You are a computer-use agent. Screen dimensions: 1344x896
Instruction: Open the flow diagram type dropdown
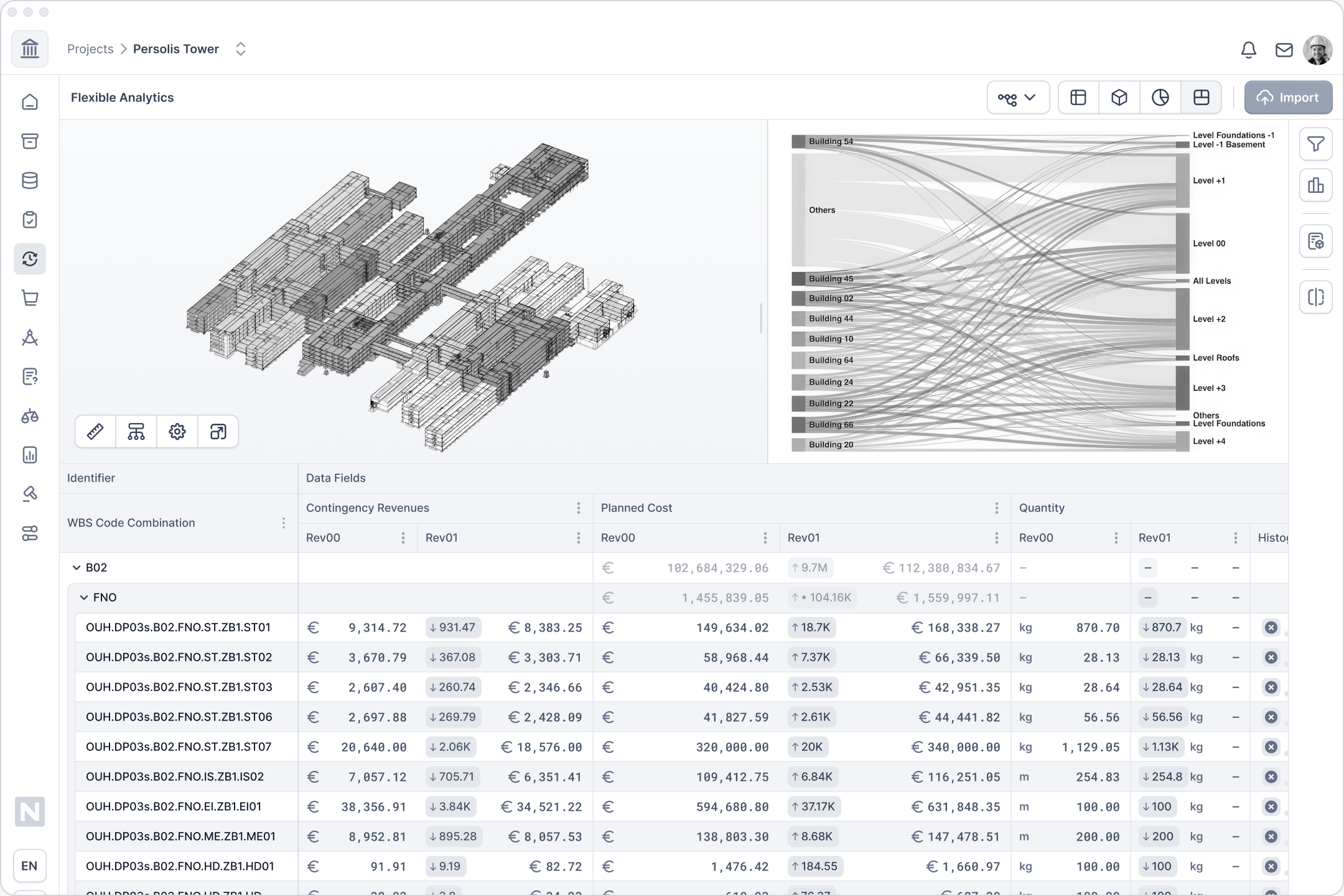pos(1018,98)
